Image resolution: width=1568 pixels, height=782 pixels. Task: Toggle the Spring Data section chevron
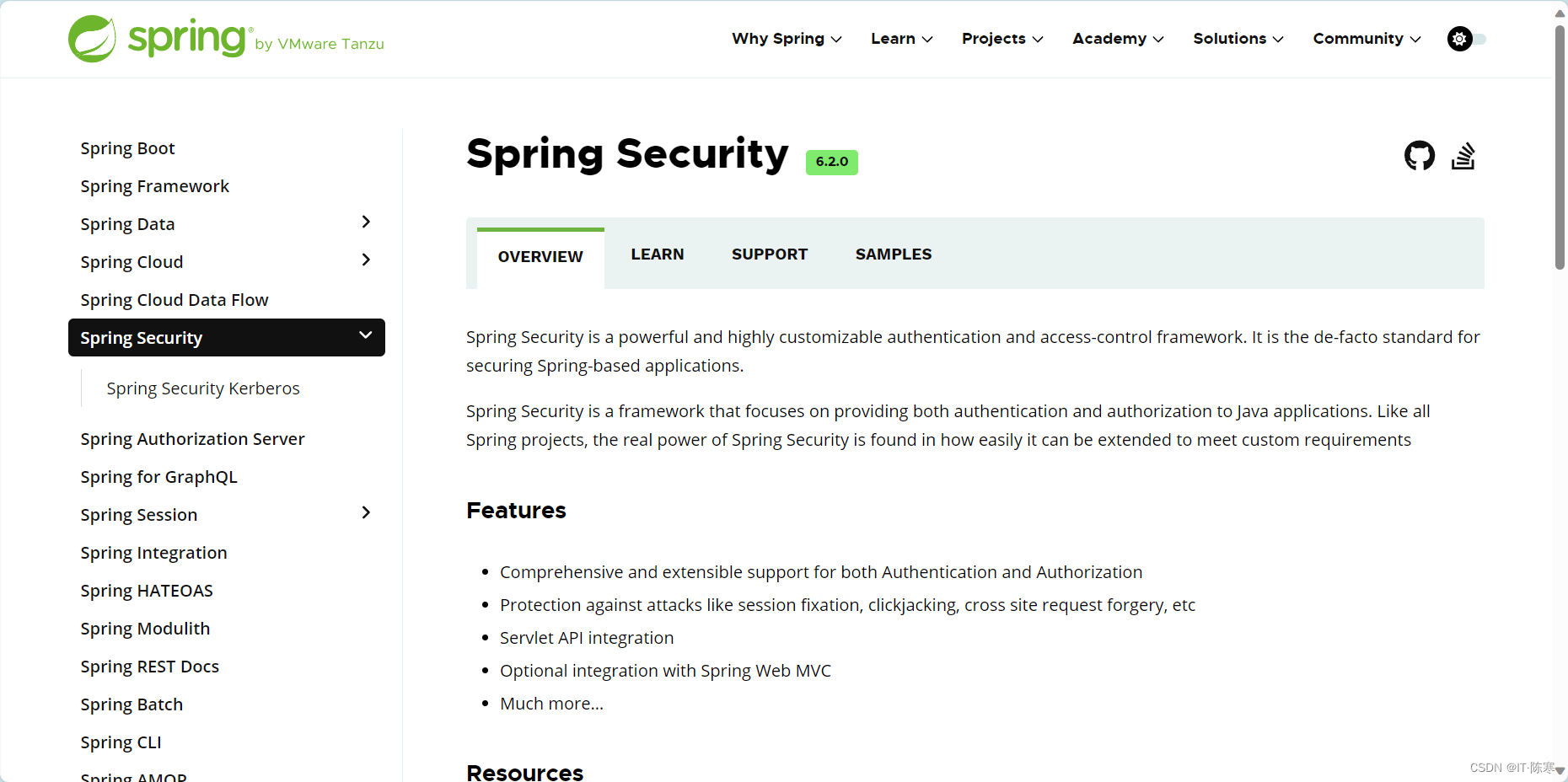[366, 222]
